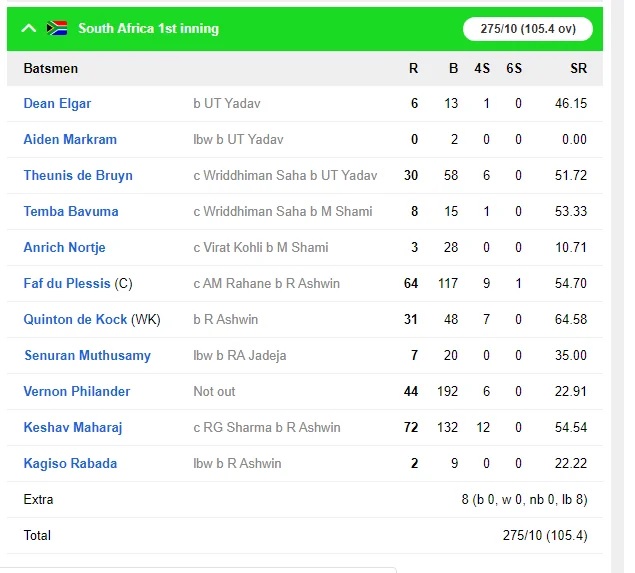This screenshot has height=573, width=635.
Task: Open Vernon Philander's player page
Action: 77,392
